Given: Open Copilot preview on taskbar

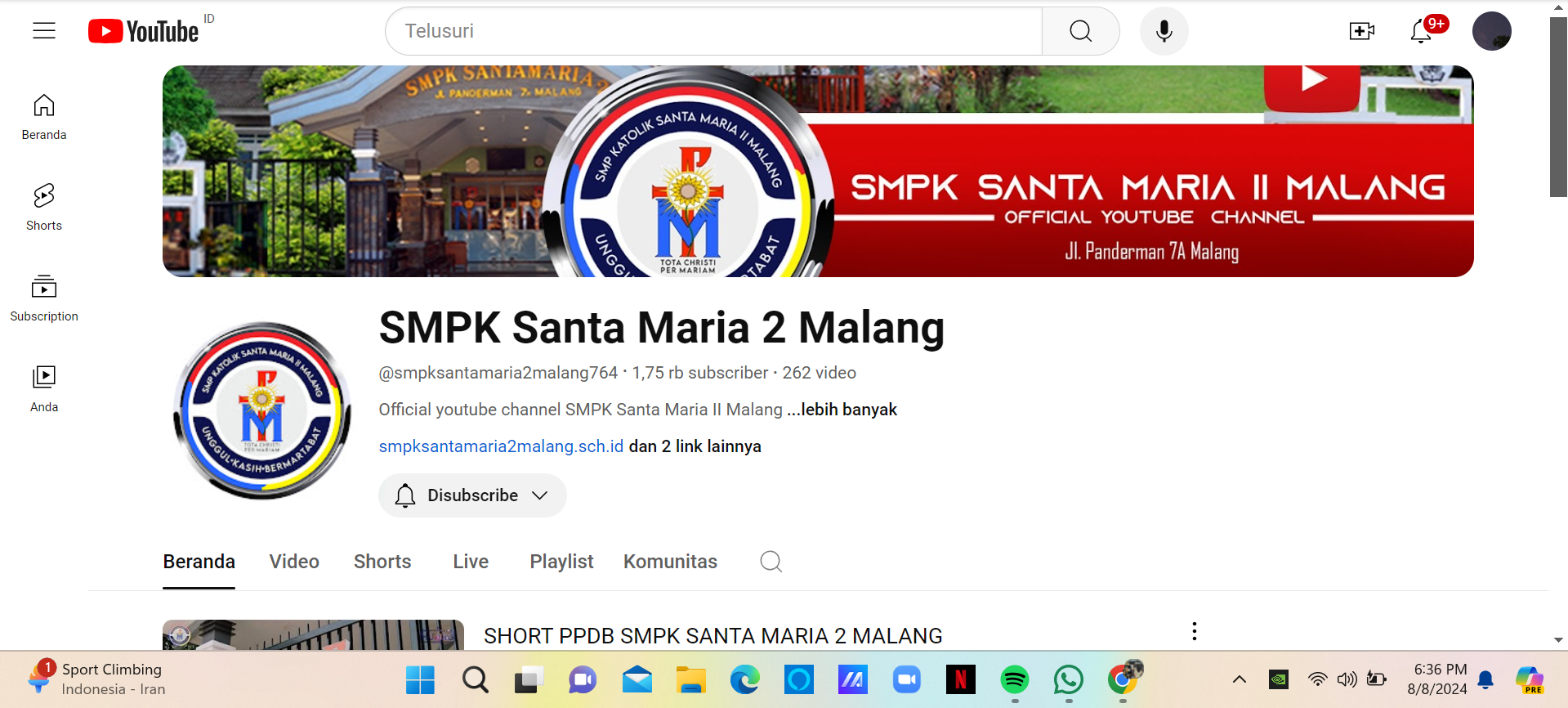Looking at the screenshot, I should [x=1529, y=679].
